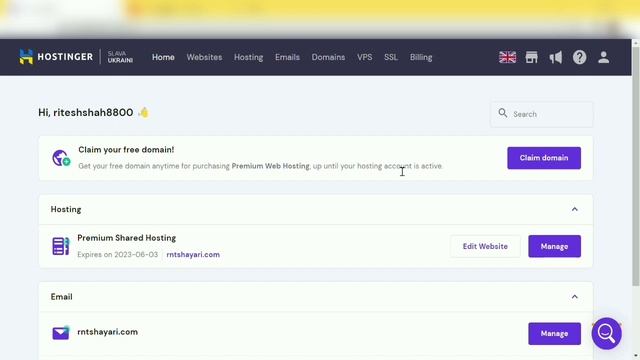
Task: Open the Domains menu
Action: 329,57
